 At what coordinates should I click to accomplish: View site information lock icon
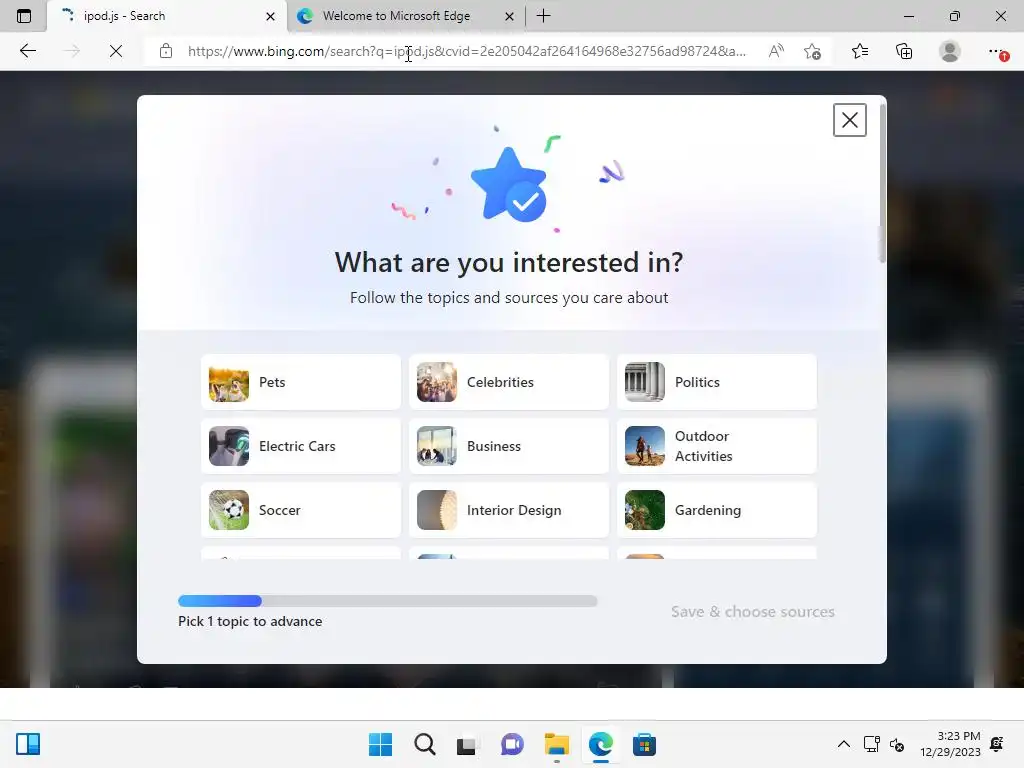pyautogui.click(x=166, y=51)
